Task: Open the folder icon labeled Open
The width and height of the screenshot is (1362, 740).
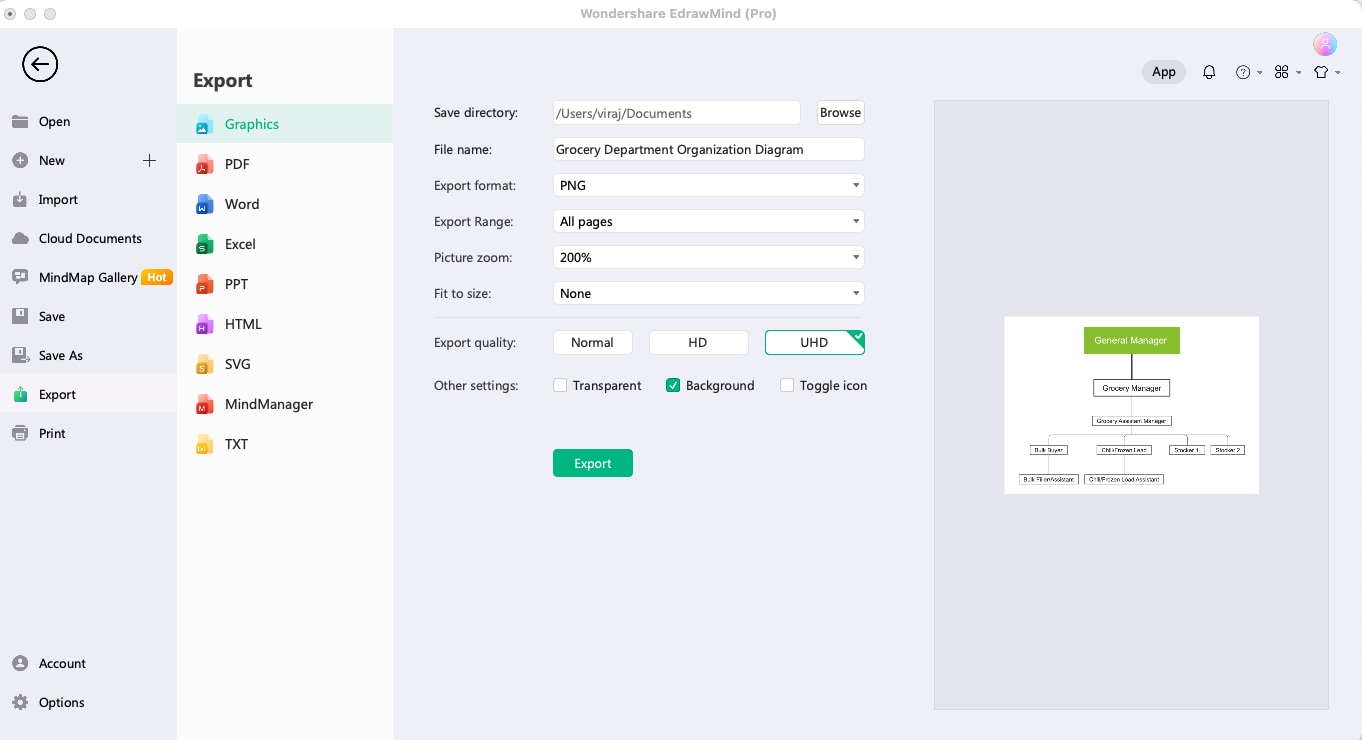Action: pos(20,122)
